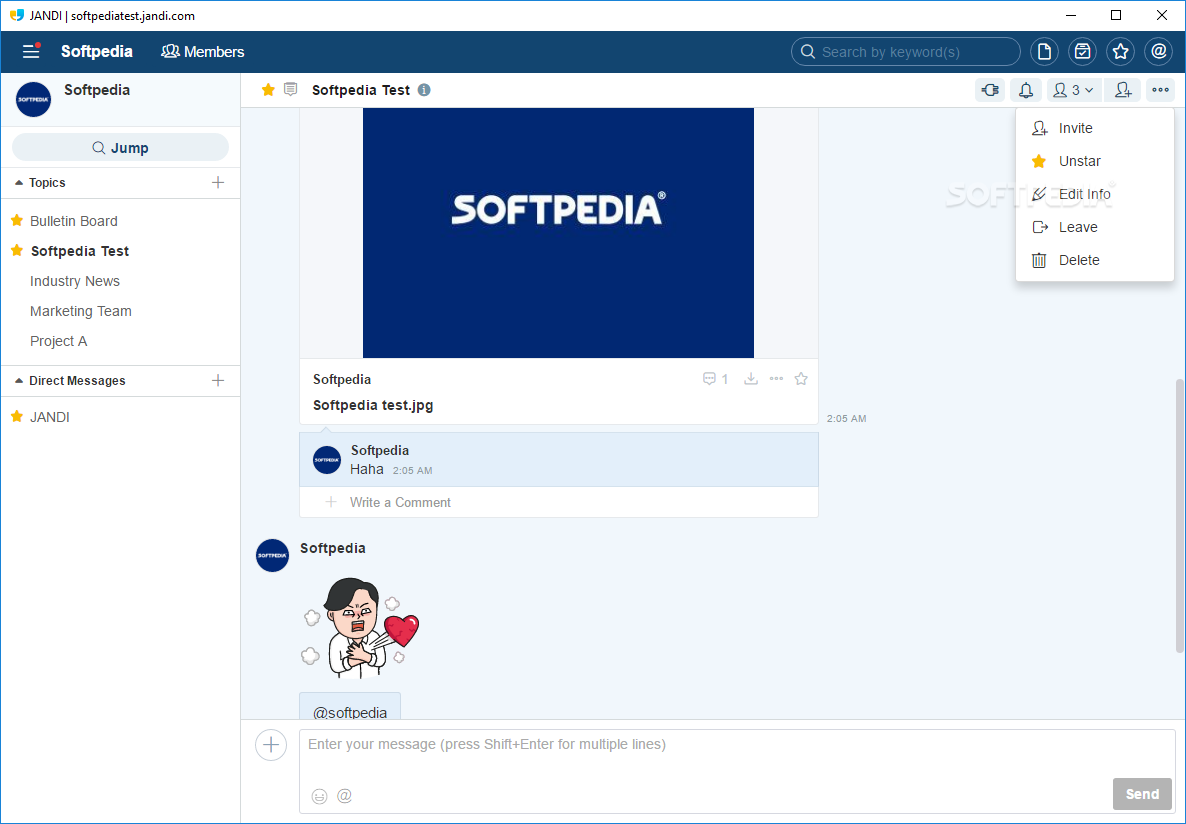1186x824 pixels.
Task: Open the topic description note icon
Action: (x=290, y=90)
